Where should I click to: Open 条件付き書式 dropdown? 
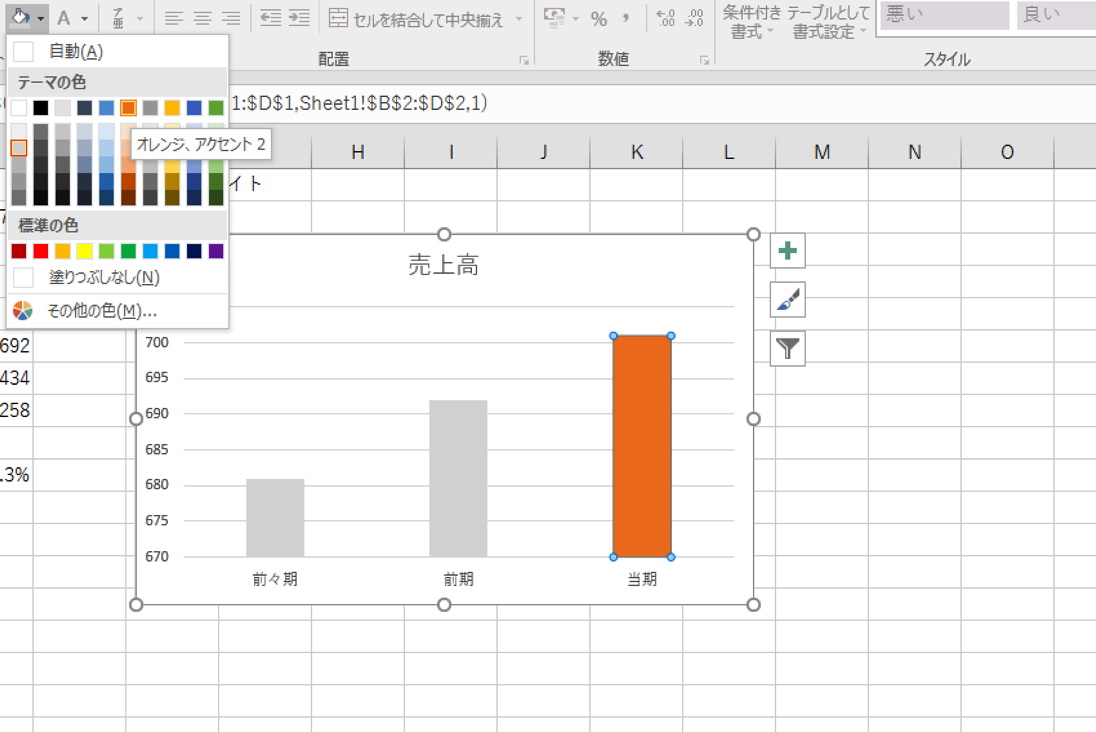click(751, 22)
